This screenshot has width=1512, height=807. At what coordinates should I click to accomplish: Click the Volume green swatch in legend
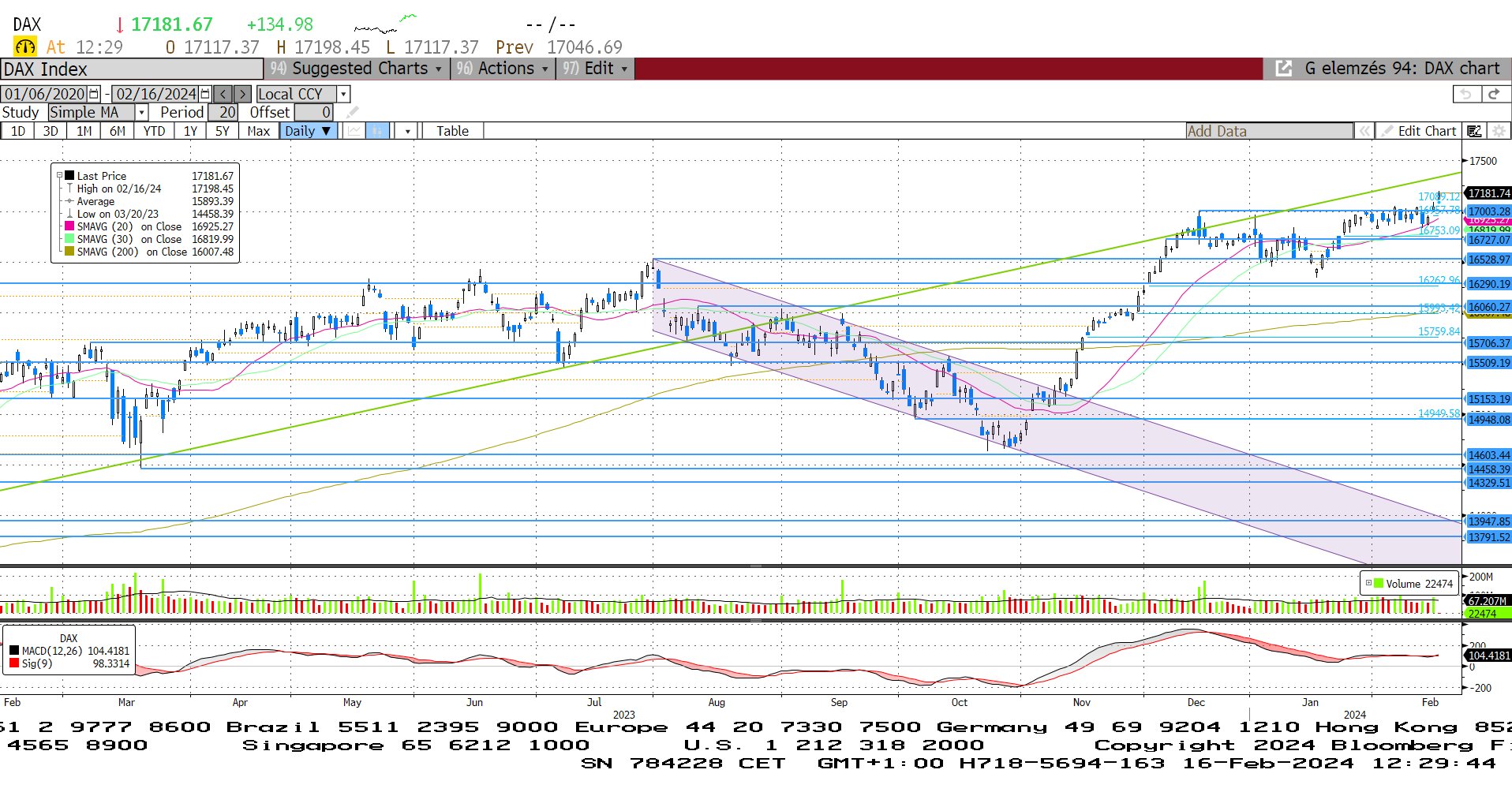[x=1379, y=584]
